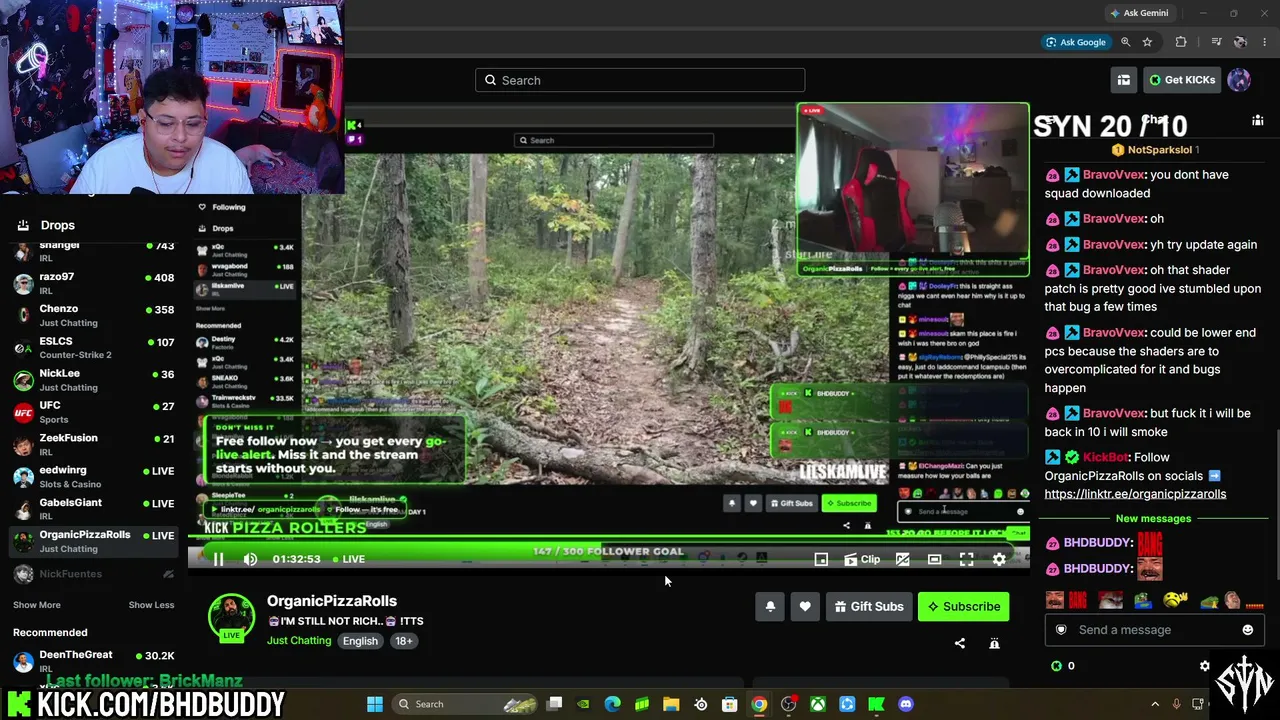
Task: Open ZeekFusion IRL channel
Action: point(95,444)
